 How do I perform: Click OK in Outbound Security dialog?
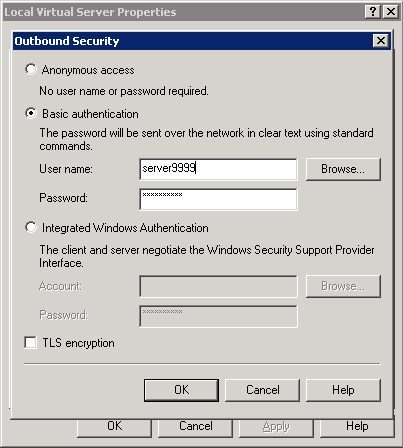[181, 390]
